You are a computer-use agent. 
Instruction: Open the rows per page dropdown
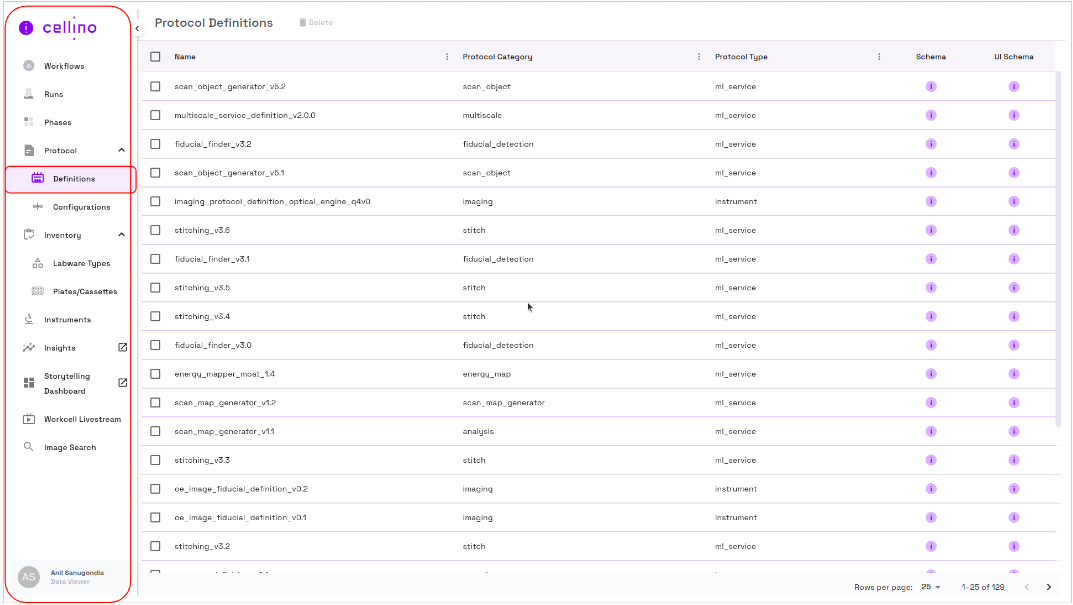931,587
